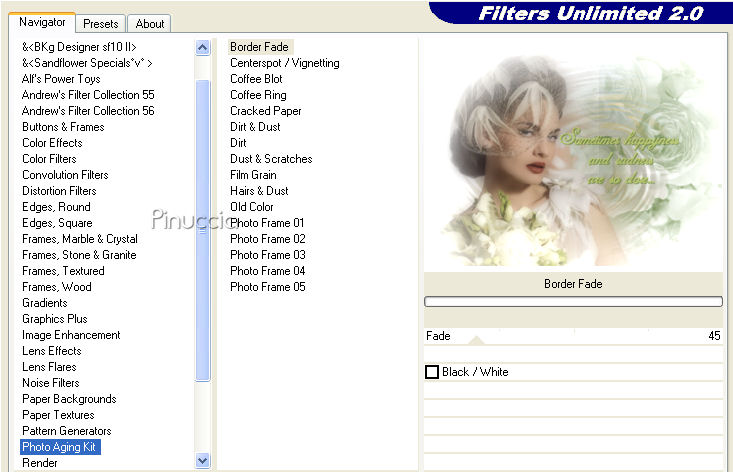
Task: Switch to the Navigator tab
Action: [x=42, y=22]
